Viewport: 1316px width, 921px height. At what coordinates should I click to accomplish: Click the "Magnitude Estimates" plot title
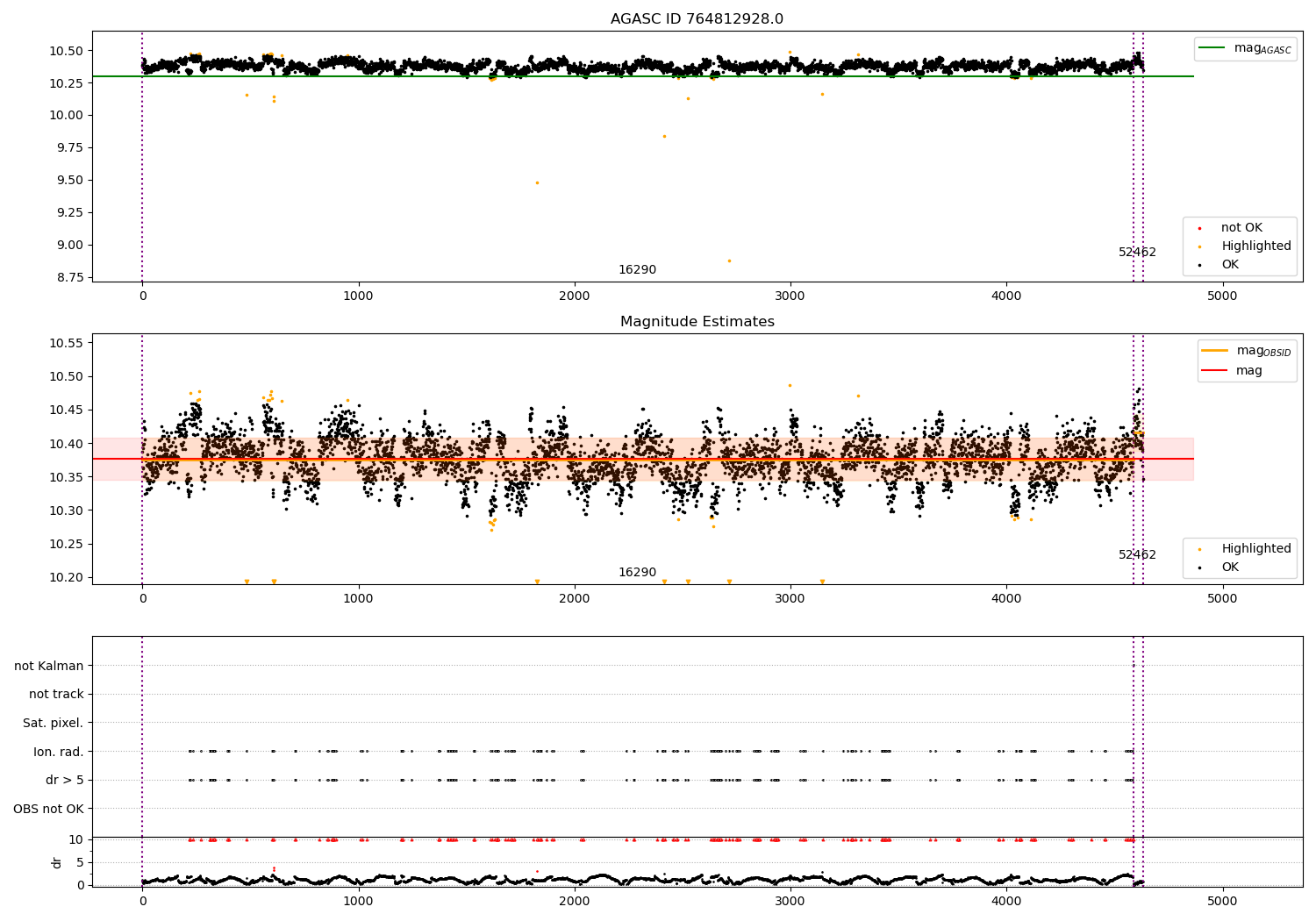point(697,322)
